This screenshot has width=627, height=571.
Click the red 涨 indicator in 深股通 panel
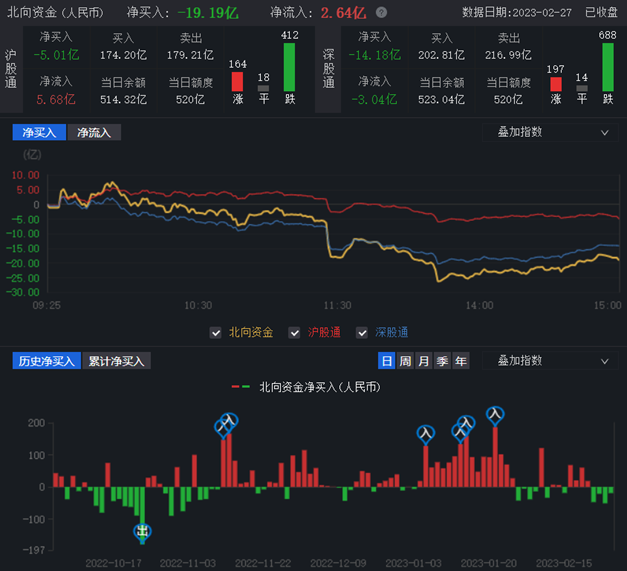click(x=556, y=88)
